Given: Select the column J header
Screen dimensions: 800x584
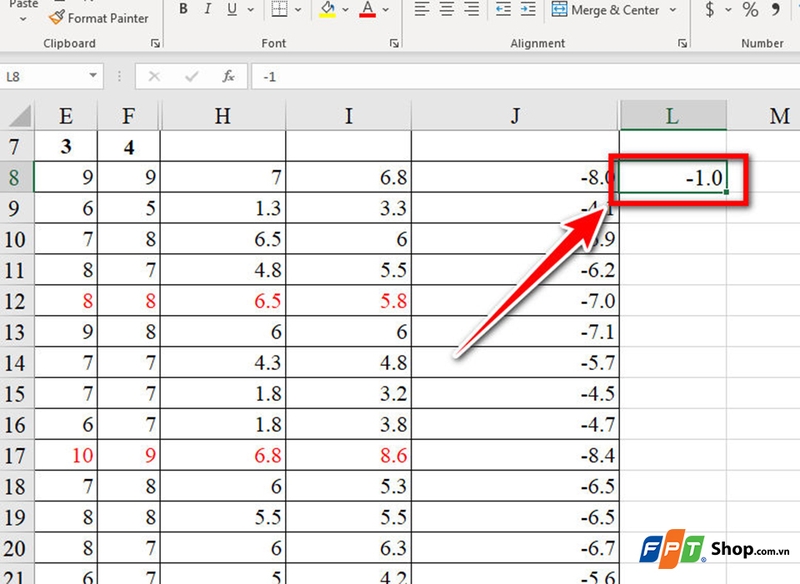Looking at the screenshot, I should point(514,115).
